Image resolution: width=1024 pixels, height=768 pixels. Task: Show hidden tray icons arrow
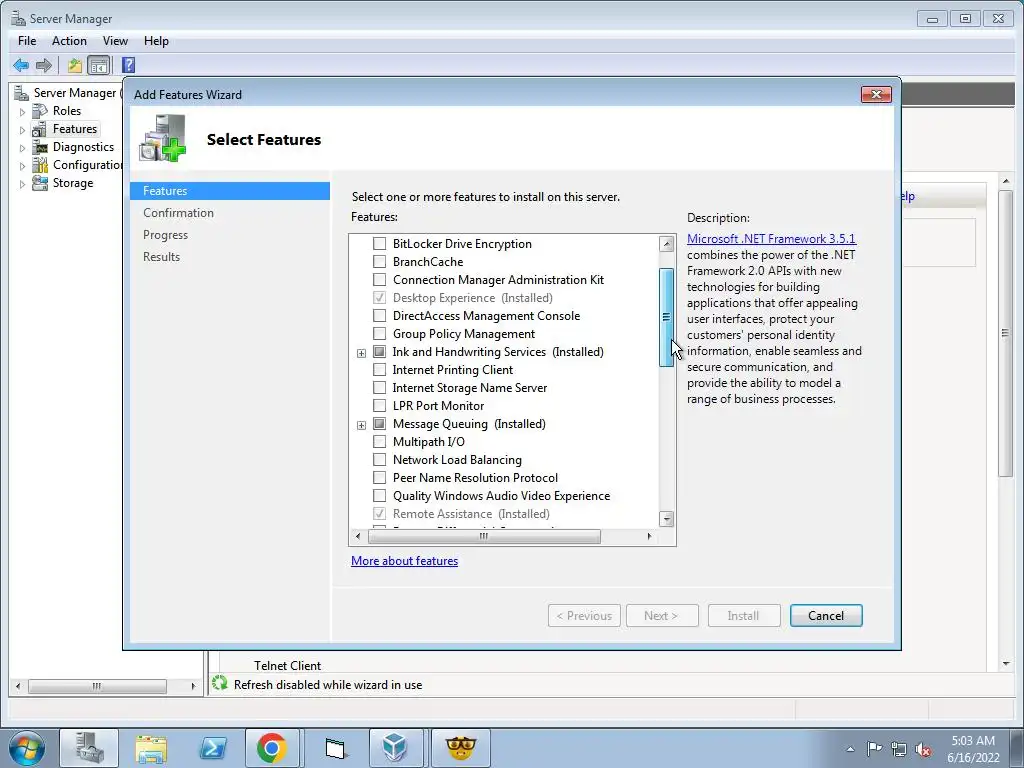click(850, 749)
